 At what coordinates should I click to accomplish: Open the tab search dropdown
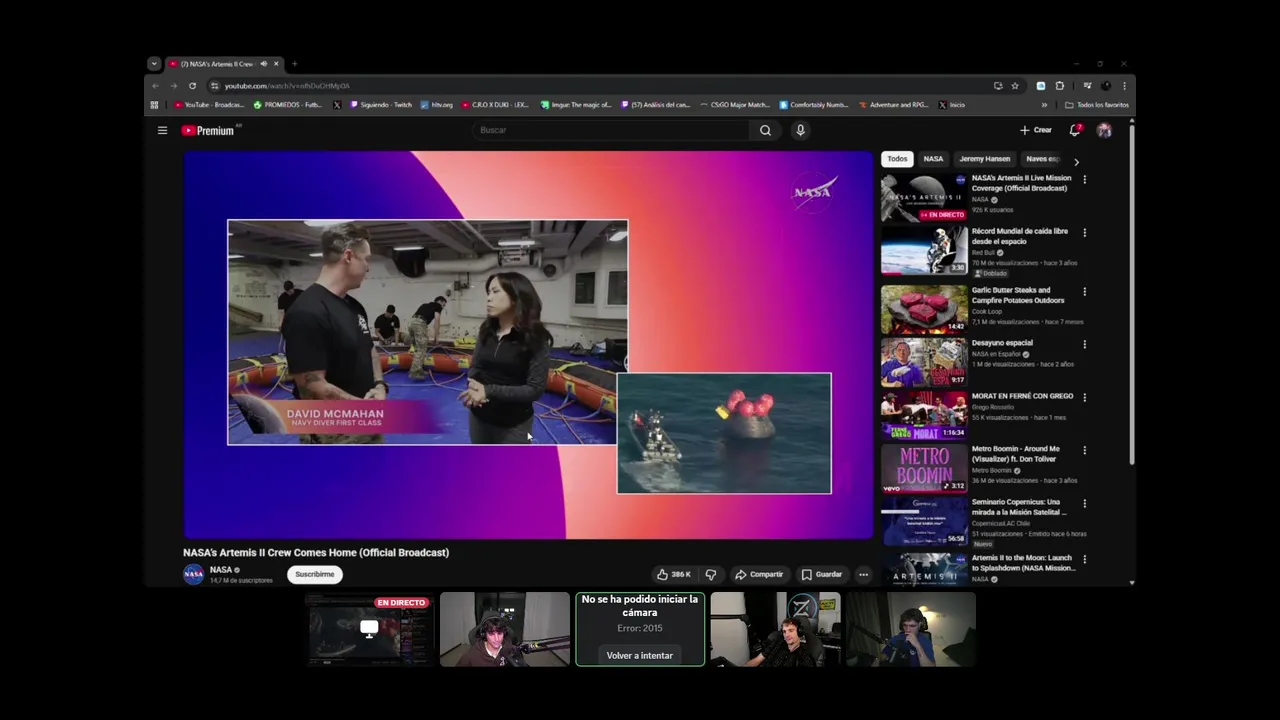(153, 64)
